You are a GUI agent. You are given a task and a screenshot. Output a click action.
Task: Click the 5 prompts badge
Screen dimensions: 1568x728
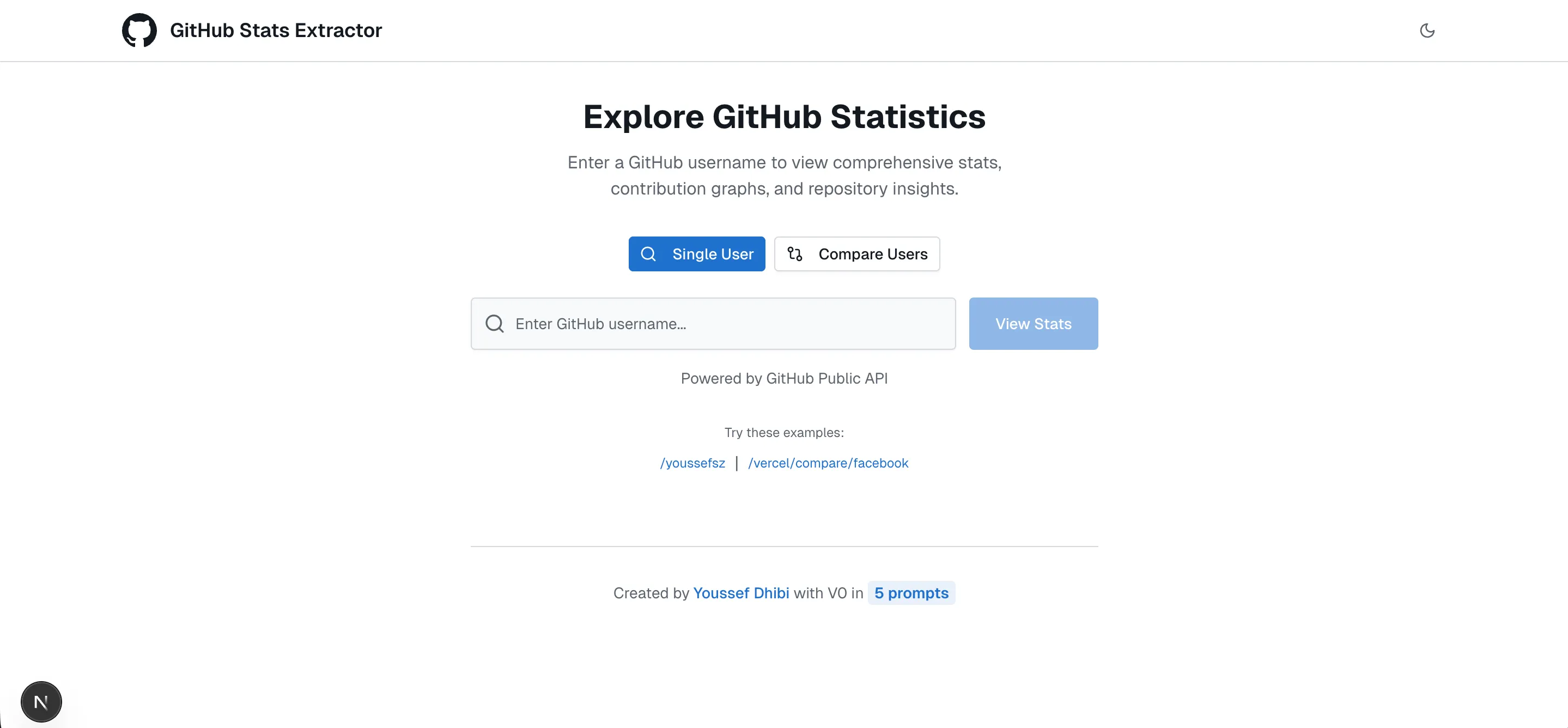pos(911,592)
